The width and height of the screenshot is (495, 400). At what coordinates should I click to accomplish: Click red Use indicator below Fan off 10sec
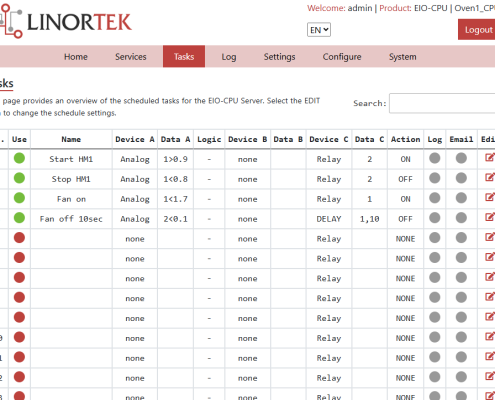19,238
